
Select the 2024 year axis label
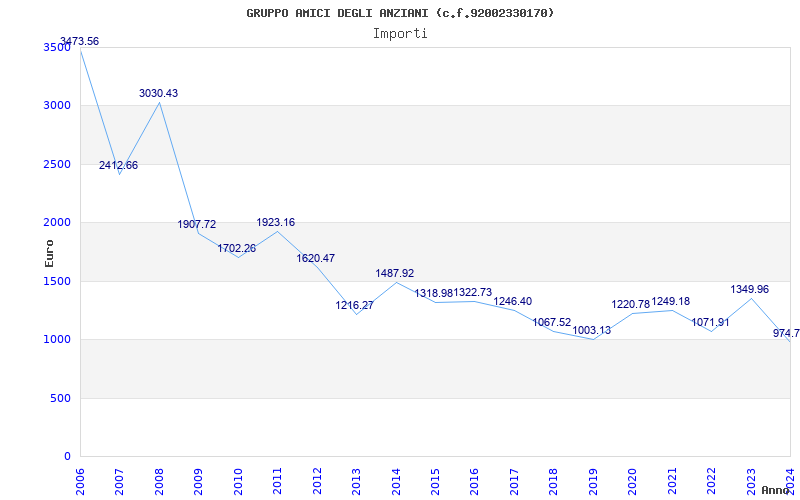(x=790, y=481)
